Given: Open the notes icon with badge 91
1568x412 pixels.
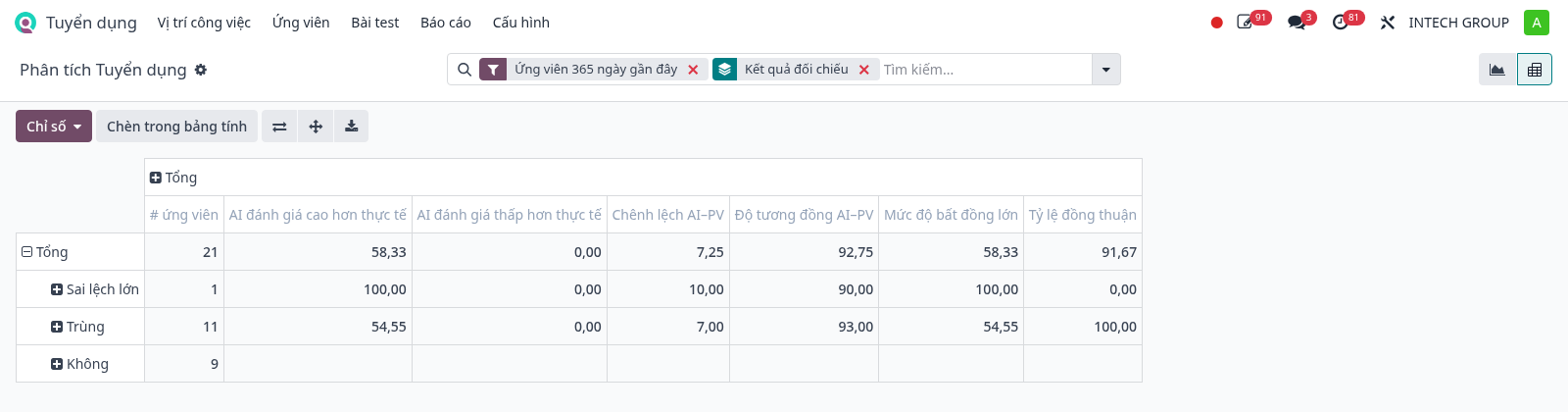Looking at the screenshot, I should coord(1245,23).
